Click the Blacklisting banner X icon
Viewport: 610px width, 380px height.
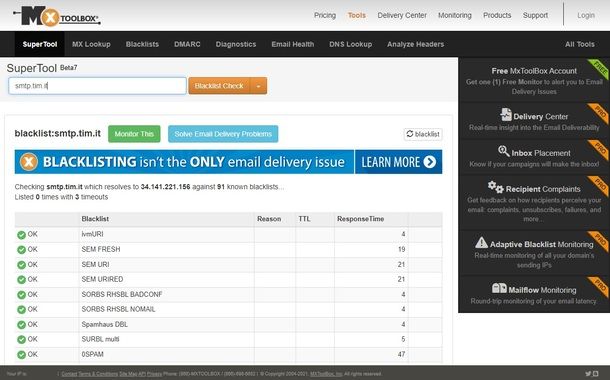pos(29,162)
